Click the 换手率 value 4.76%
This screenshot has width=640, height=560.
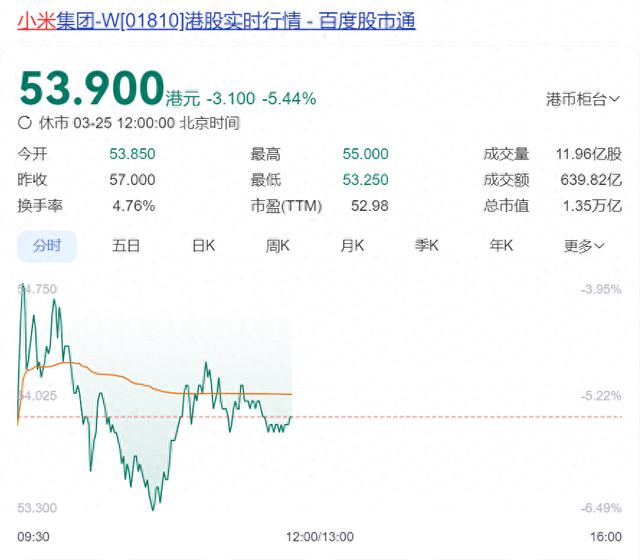134,206
